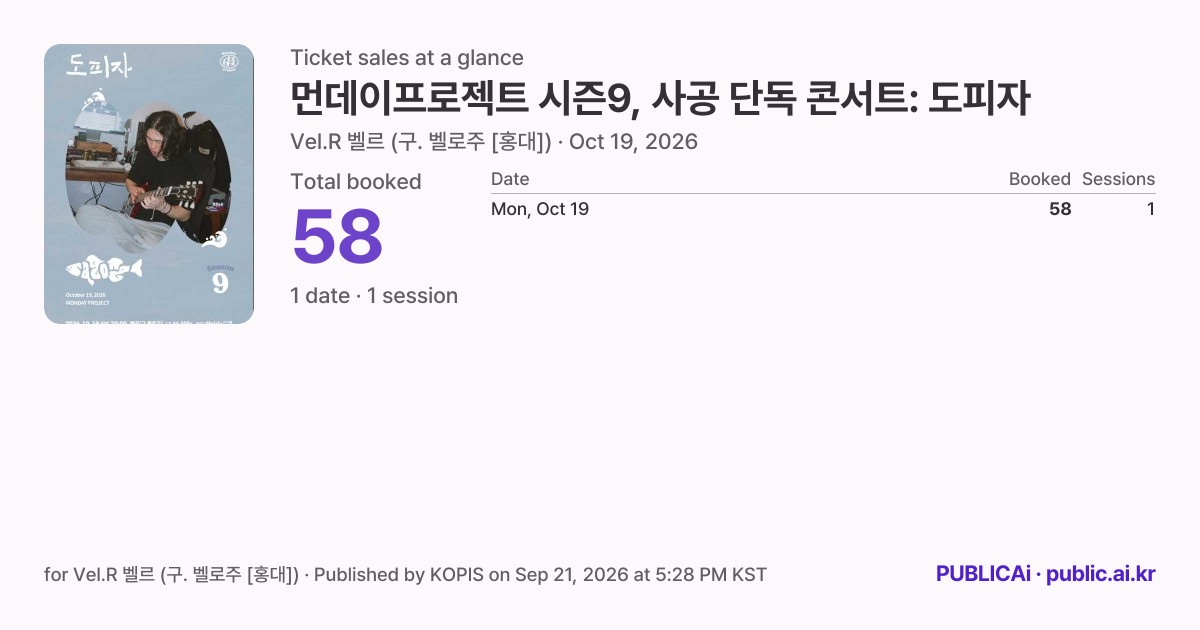
Task: Click the 도피자 title on poster
Action: click(x=99, y=66)
